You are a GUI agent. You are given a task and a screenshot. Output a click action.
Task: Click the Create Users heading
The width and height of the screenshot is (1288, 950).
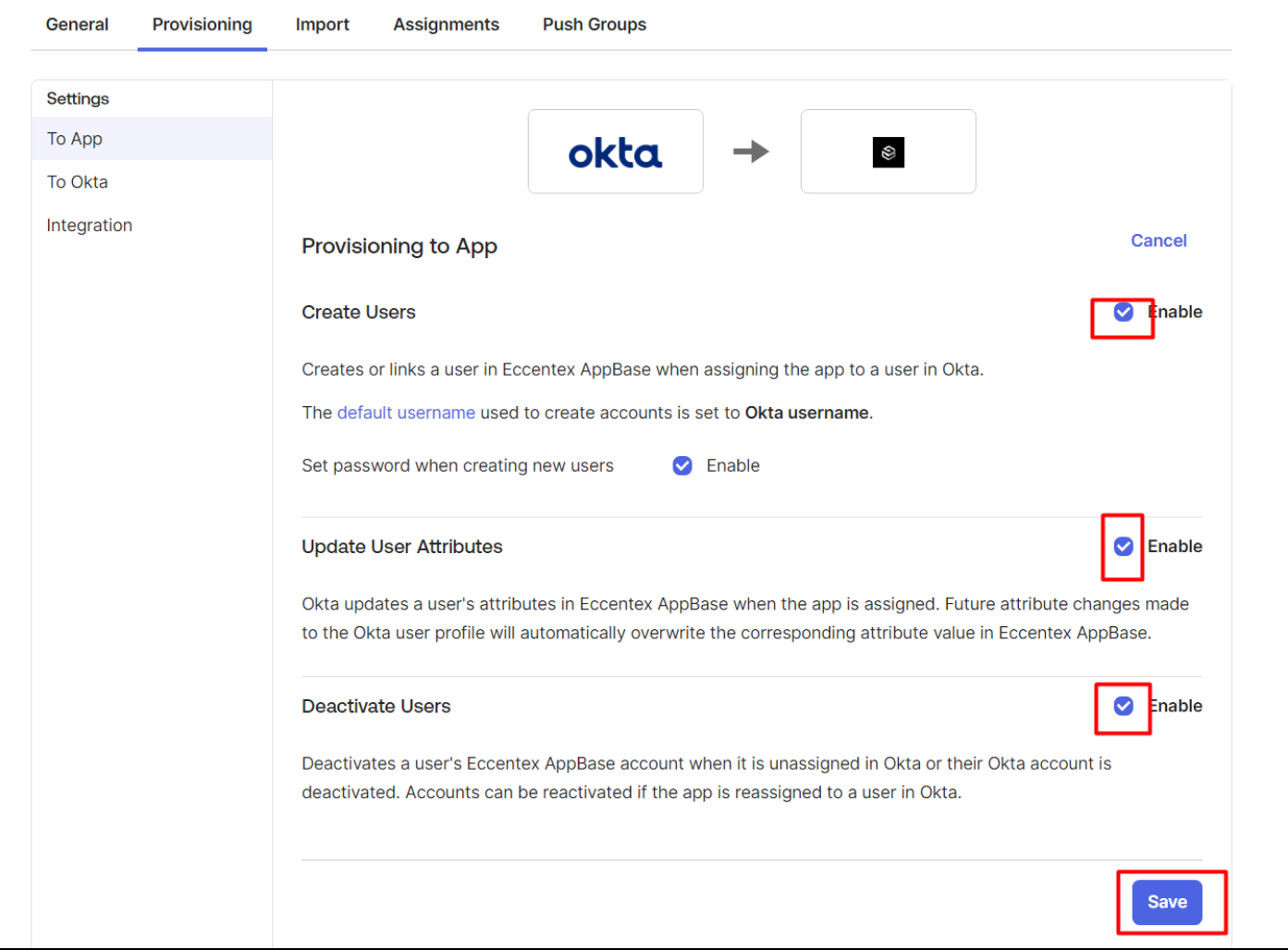(x=359, y=313)
